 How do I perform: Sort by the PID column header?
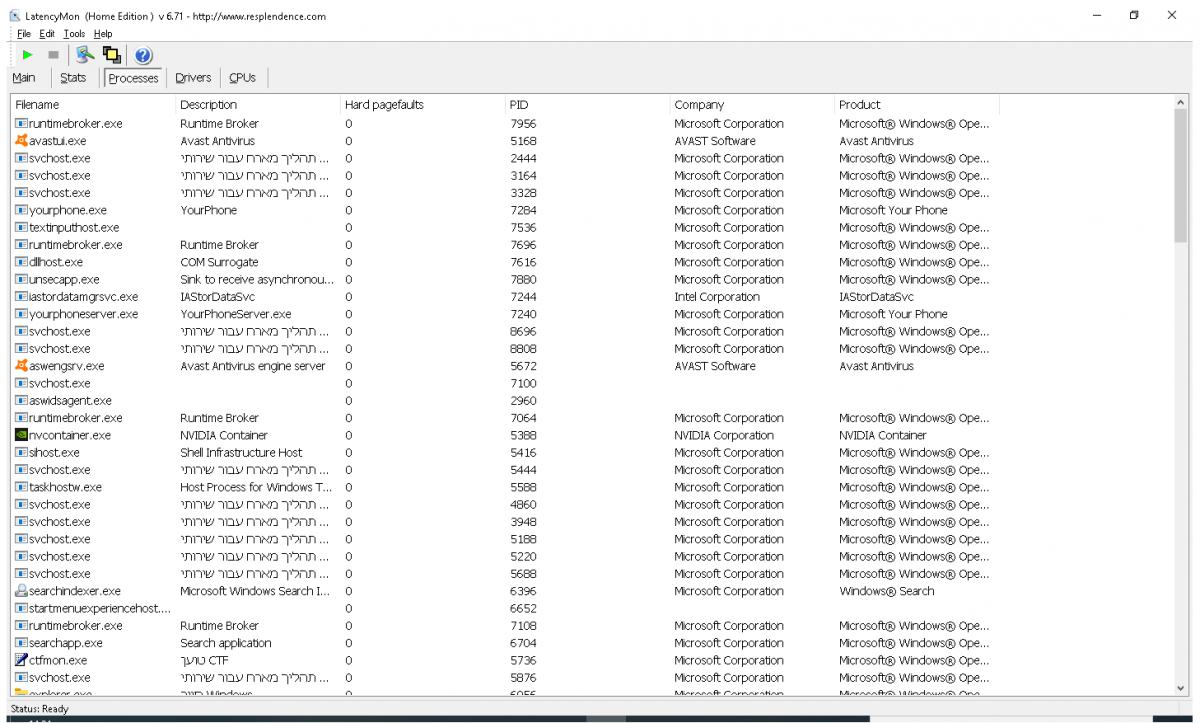[587, 104]
